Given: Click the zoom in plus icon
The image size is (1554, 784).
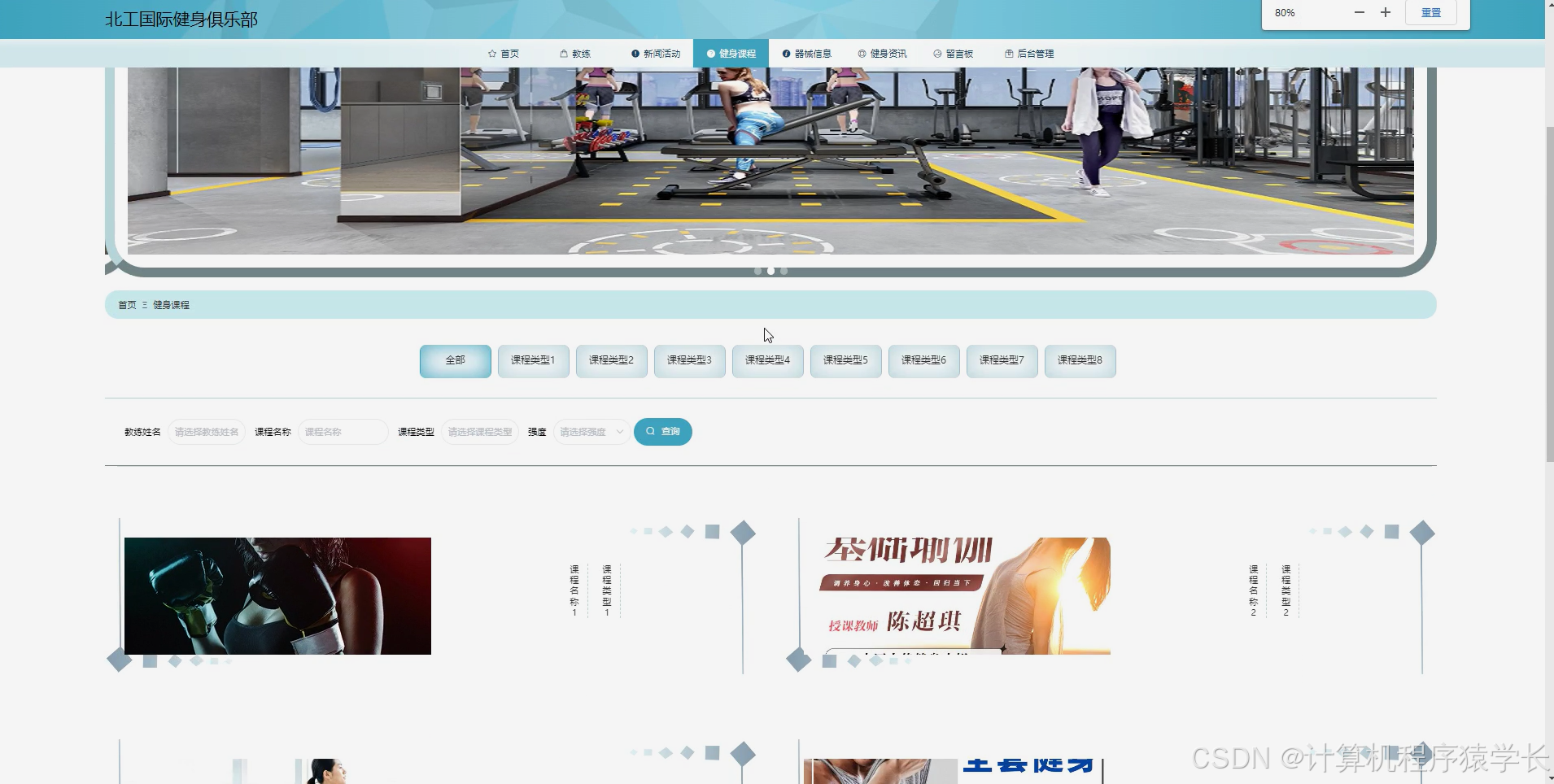Looking at the screenshot, I should 1386,12.
